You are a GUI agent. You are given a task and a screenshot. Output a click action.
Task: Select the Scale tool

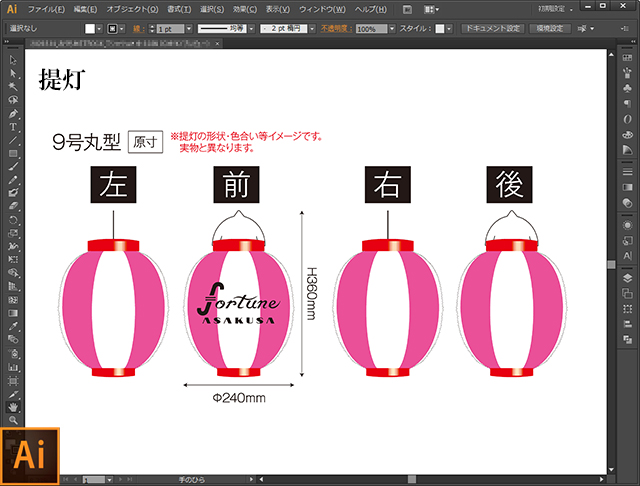point(13,233)
